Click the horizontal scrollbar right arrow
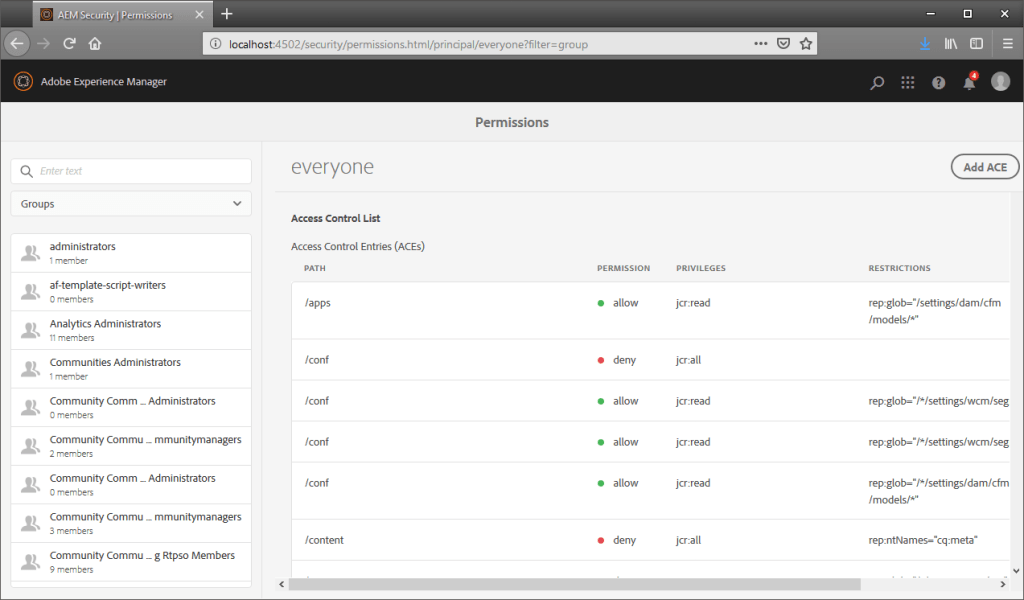 coord(1003,584)
